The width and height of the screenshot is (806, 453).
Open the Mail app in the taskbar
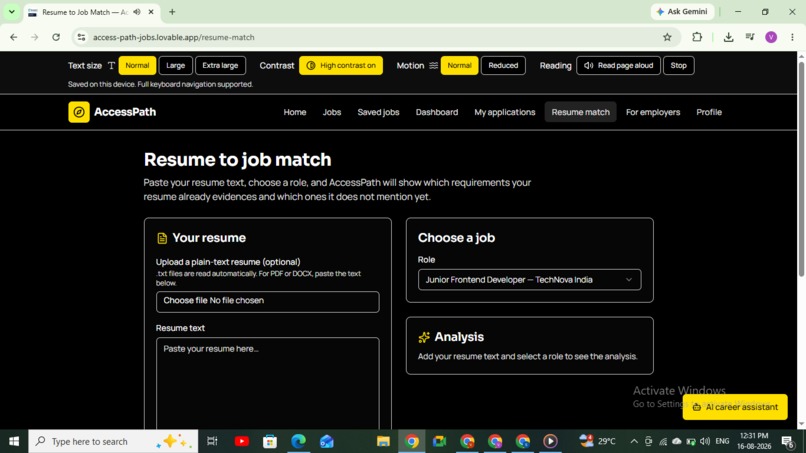click(326, 441)
